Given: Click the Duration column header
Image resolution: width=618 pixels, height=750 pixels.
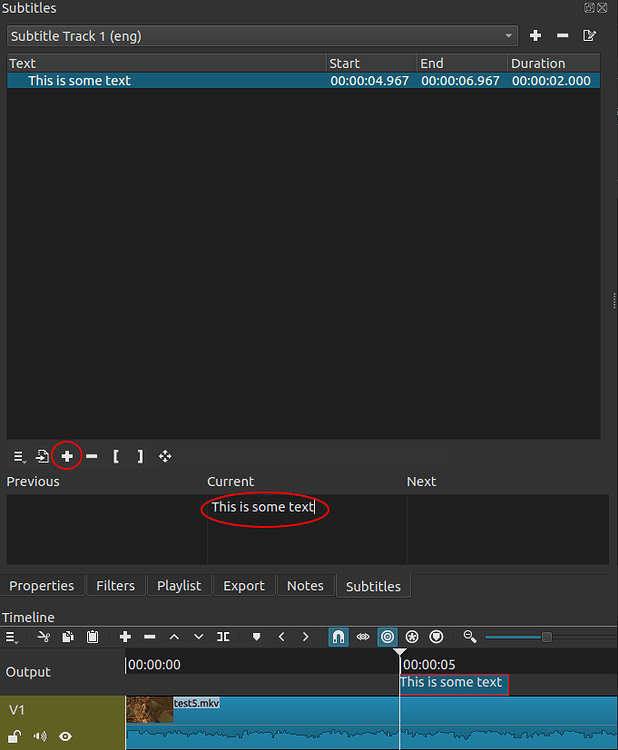Looking at the screenshot, I should click(553, 63).
